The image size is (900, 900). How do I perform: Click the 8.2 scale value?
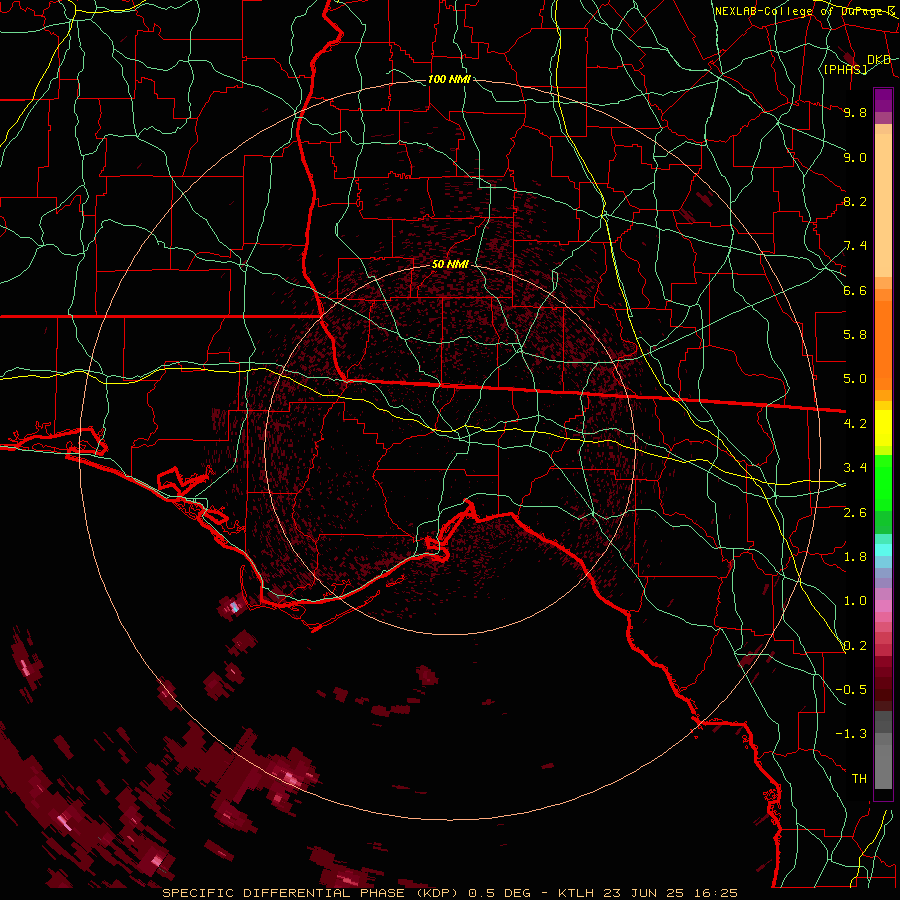click(855, 201)
